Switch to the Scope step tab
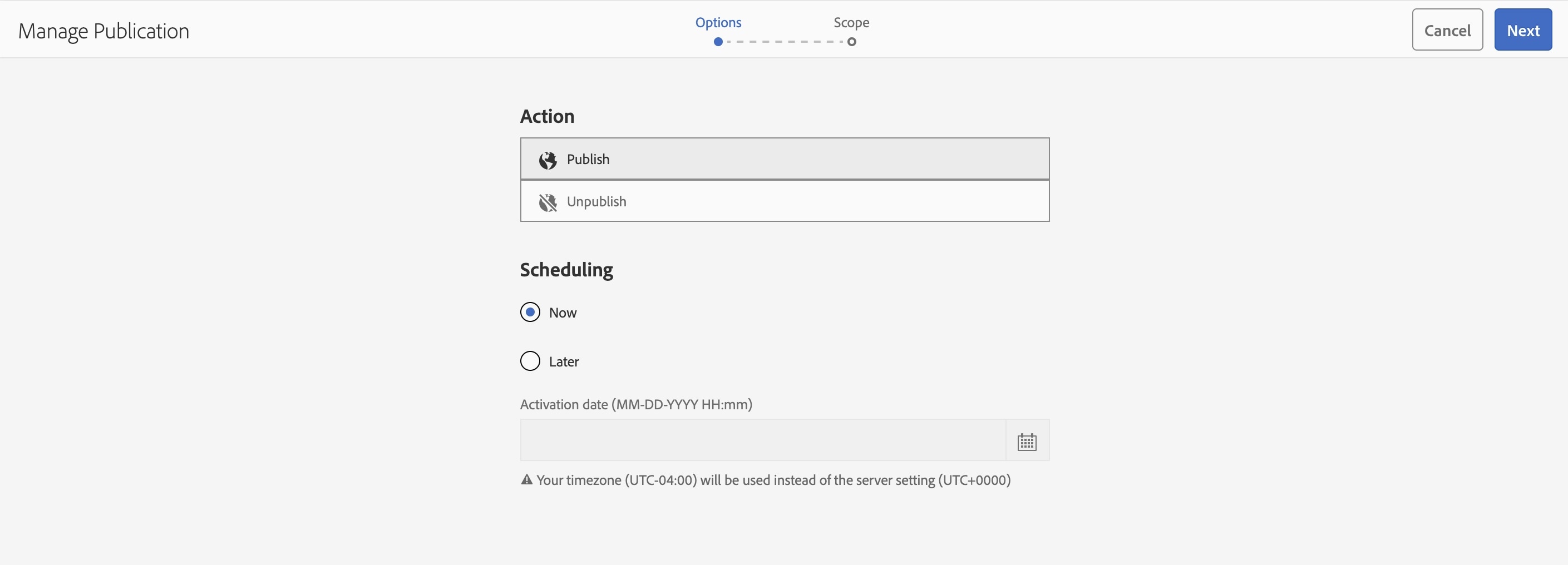Viewport: 1568px width, 565px height. (851, 22)
